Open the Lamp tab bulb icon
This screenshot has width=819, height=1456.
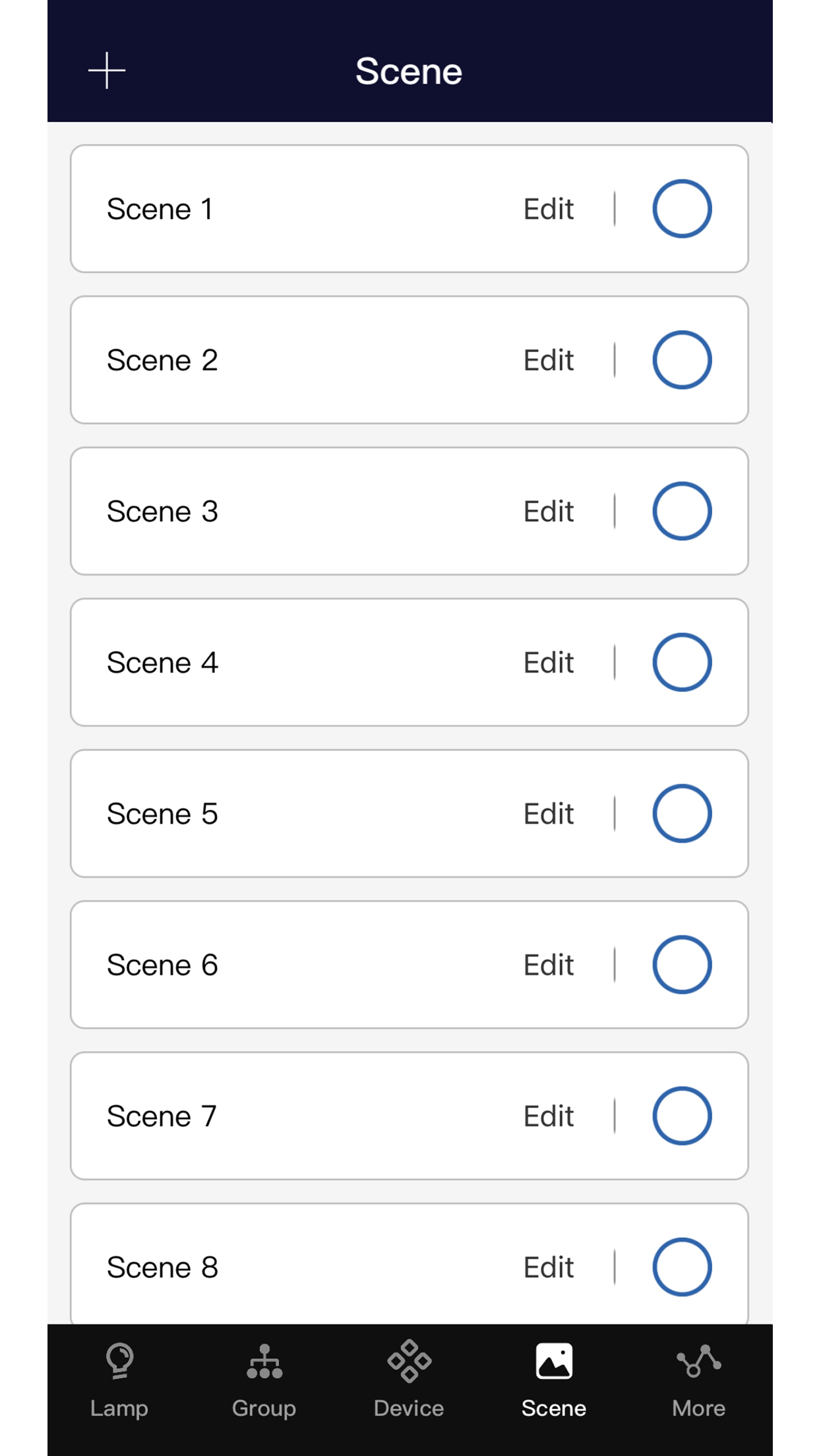pyautogui.click(x=119, y=1361)
